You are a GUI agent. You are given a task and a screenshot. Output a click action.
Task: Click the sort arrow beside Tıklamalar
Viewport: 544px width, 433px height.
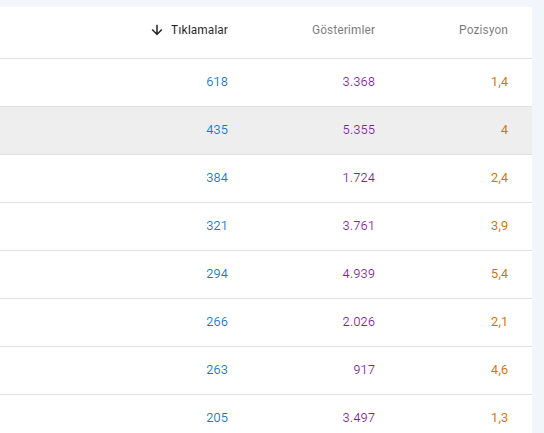[x=157, y=30]
